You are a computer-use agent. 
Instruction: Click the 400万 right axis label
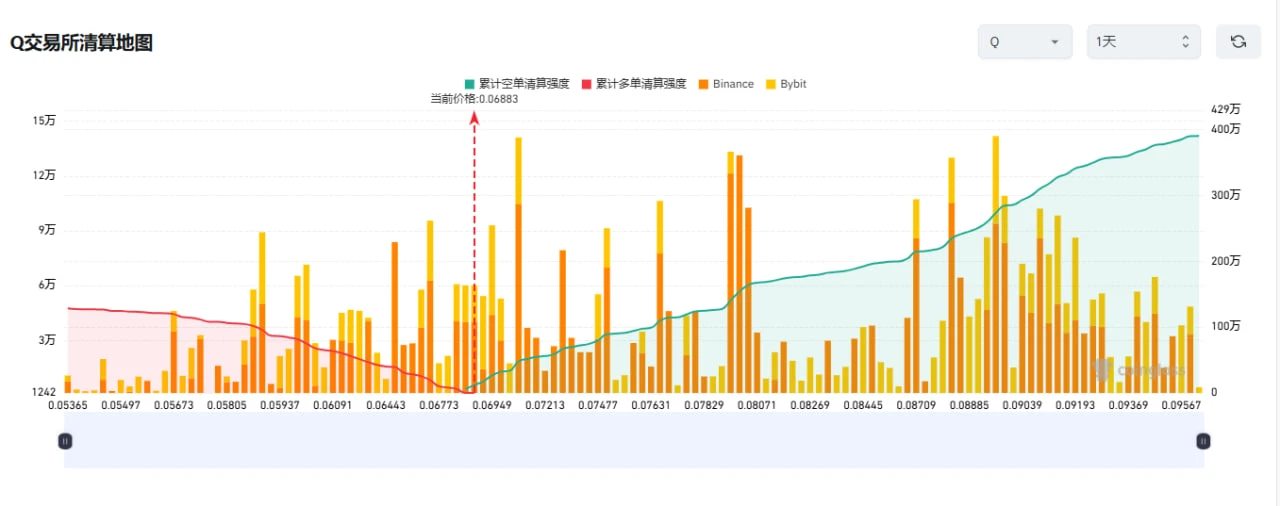pos(1226,129)
